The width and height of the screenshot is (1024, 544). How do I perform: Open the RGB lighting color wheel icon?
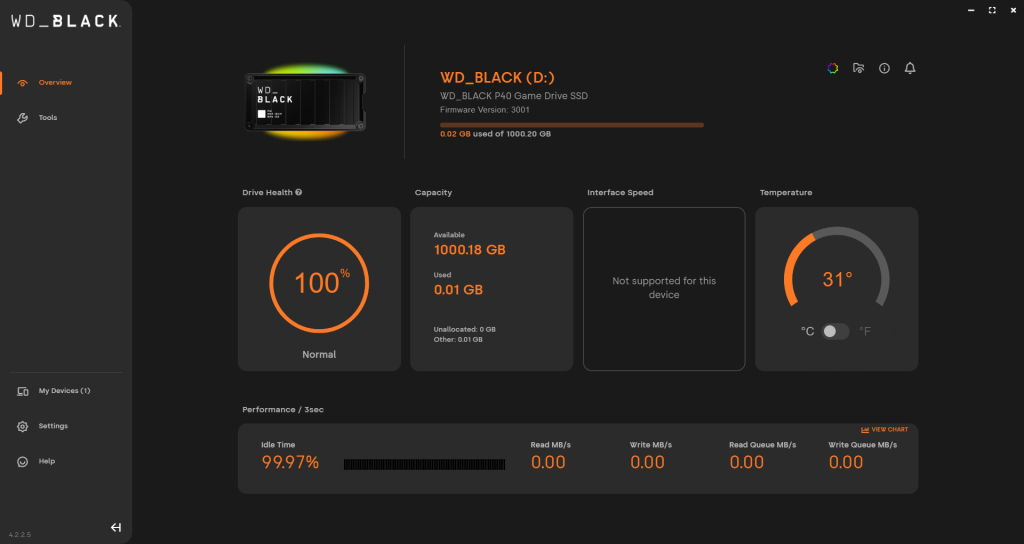click(x=833, y=68)
